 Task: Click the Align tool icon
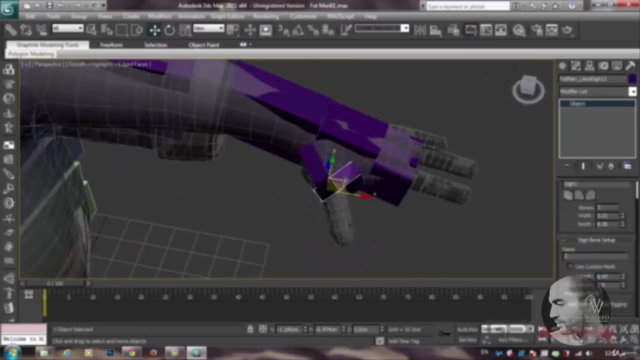(x=436, y=30)
